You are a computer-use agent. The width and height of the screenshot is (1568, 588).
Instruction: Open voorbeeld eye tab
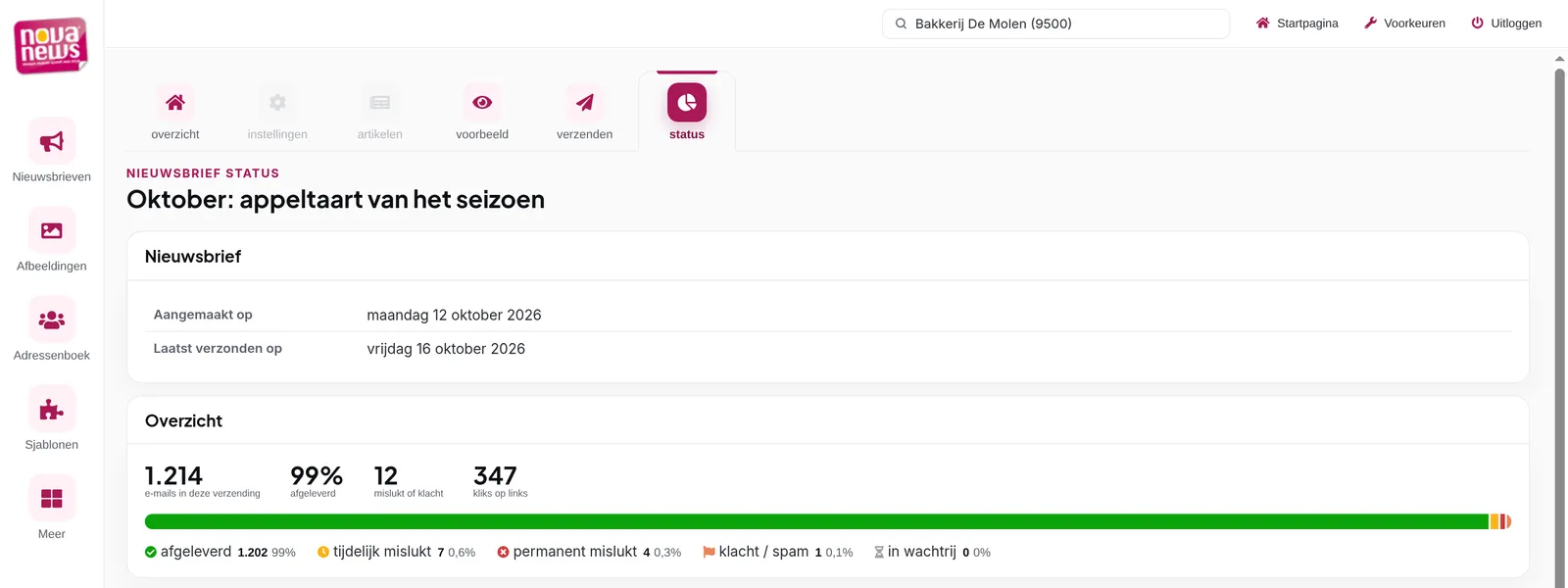(482, 112)
